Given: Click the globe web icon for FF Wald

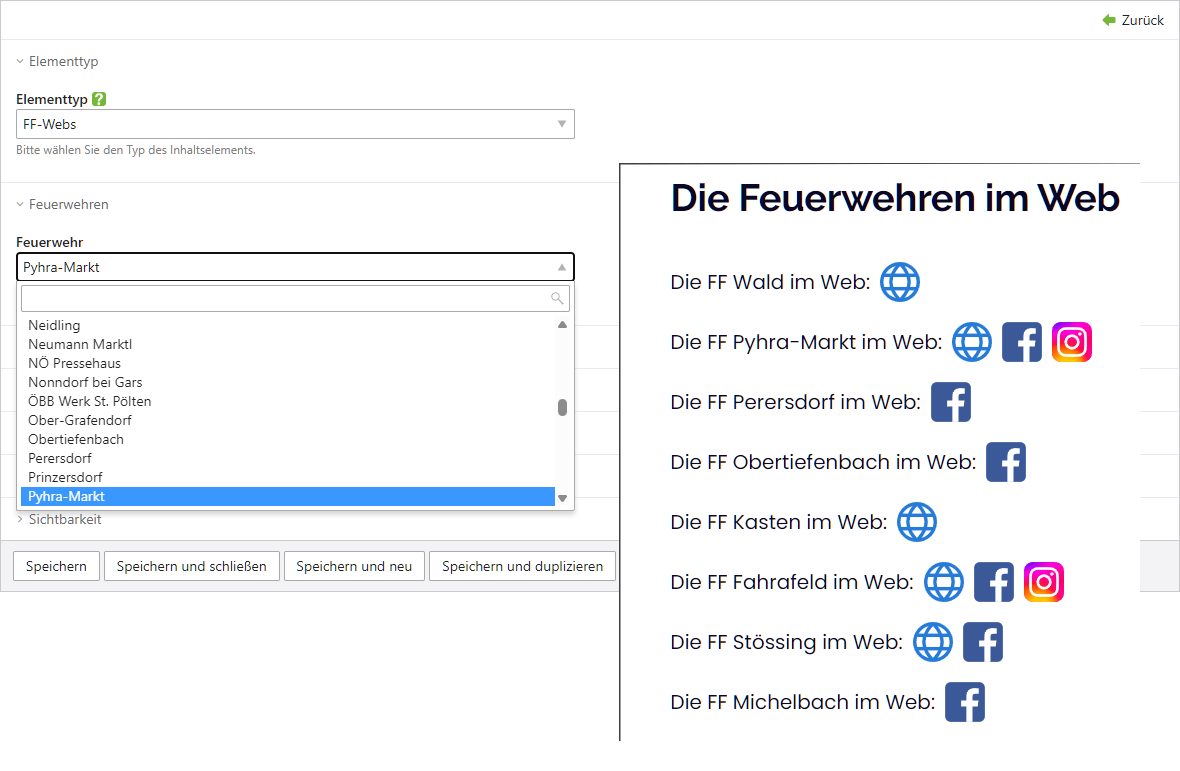Looking at the screenshot, I should [899, 282].
